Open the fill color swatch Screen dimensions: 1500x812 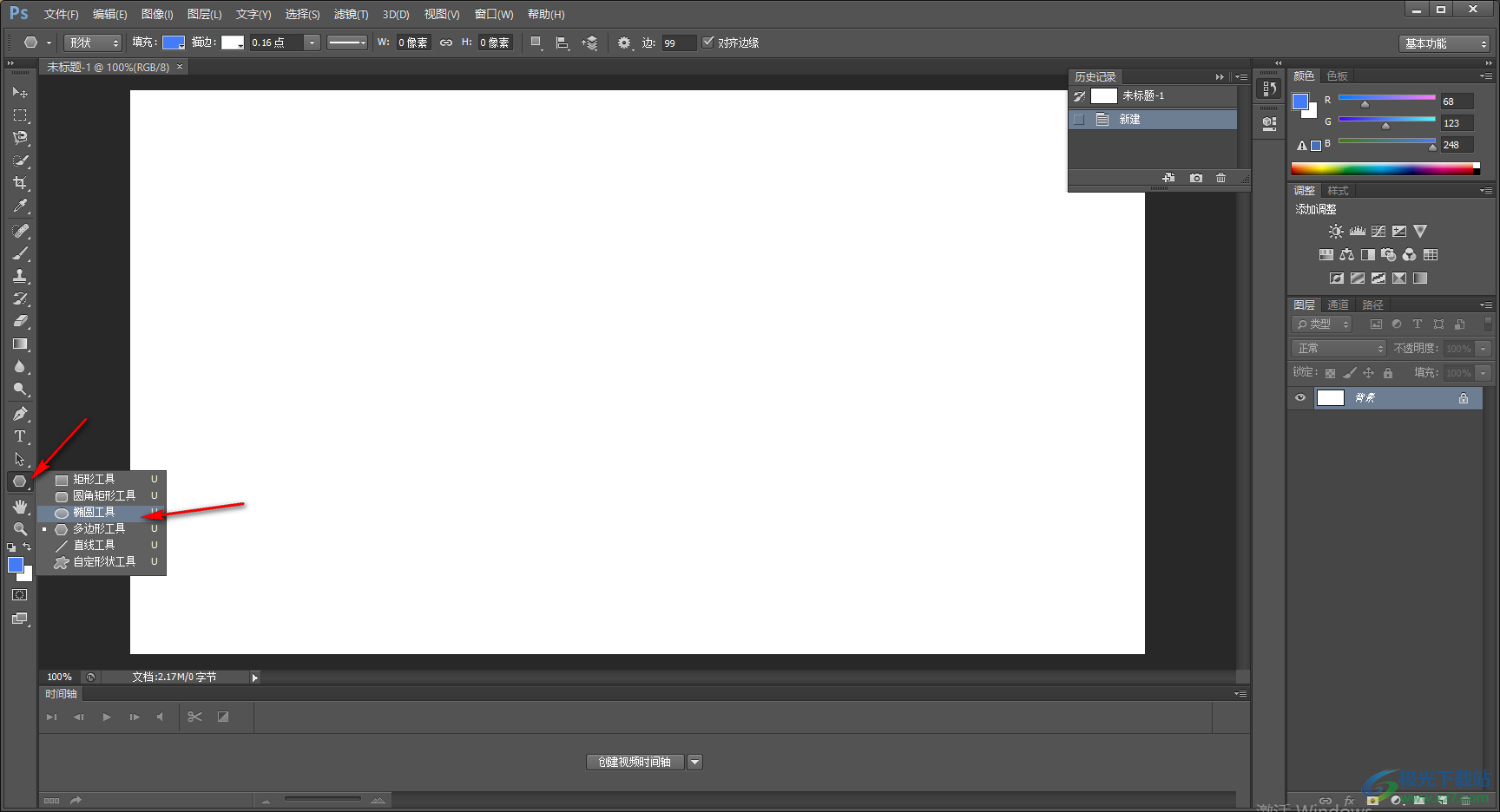174,43
